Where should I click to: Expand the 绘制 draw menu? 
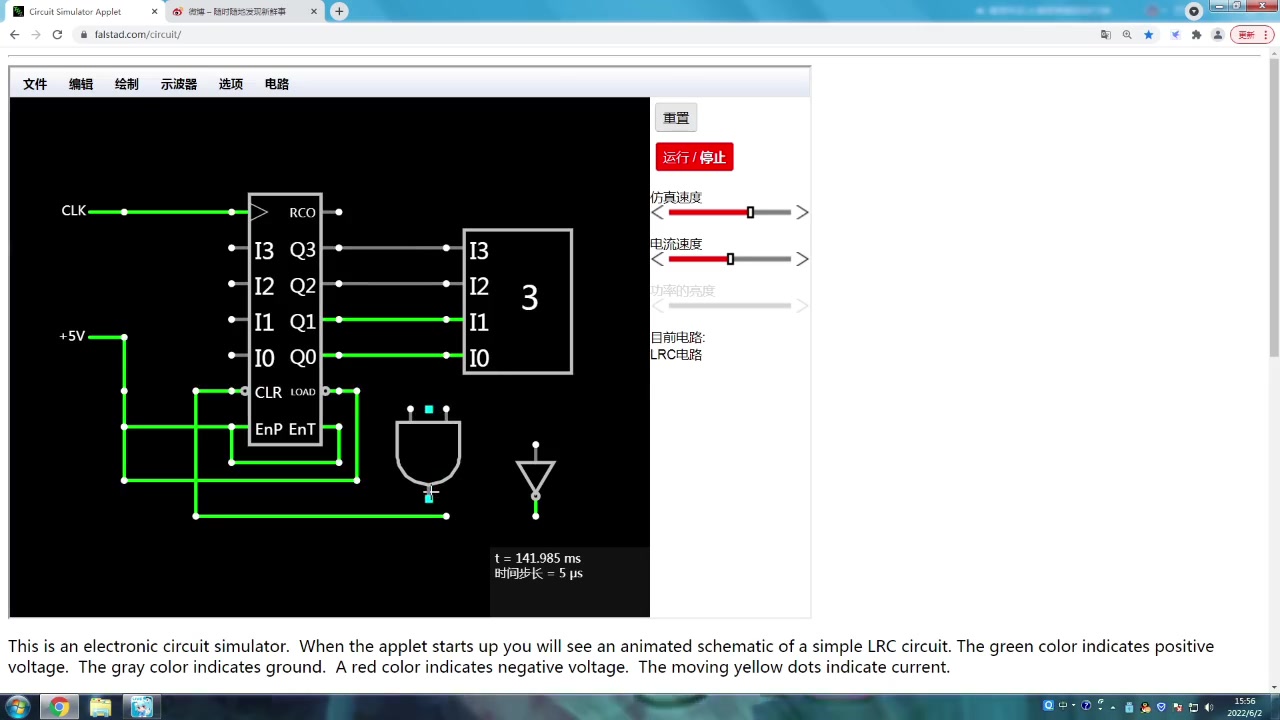127,84
